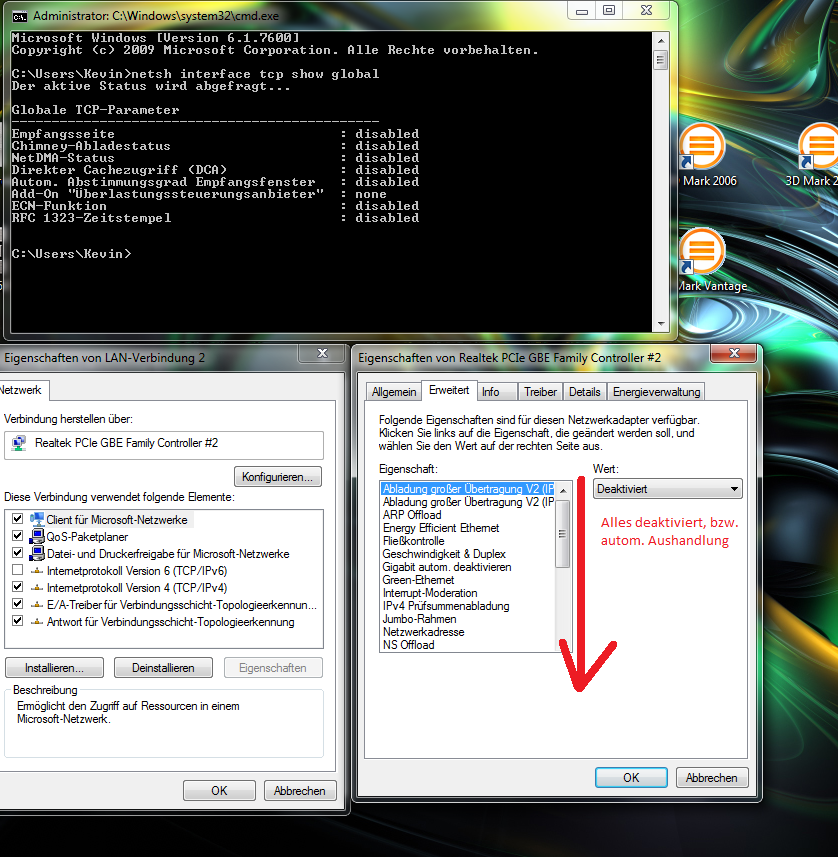Image resolution: width=838 pixels, height=857 pixels.
Task: Select the NS Offload property
Action: point(408,645)
